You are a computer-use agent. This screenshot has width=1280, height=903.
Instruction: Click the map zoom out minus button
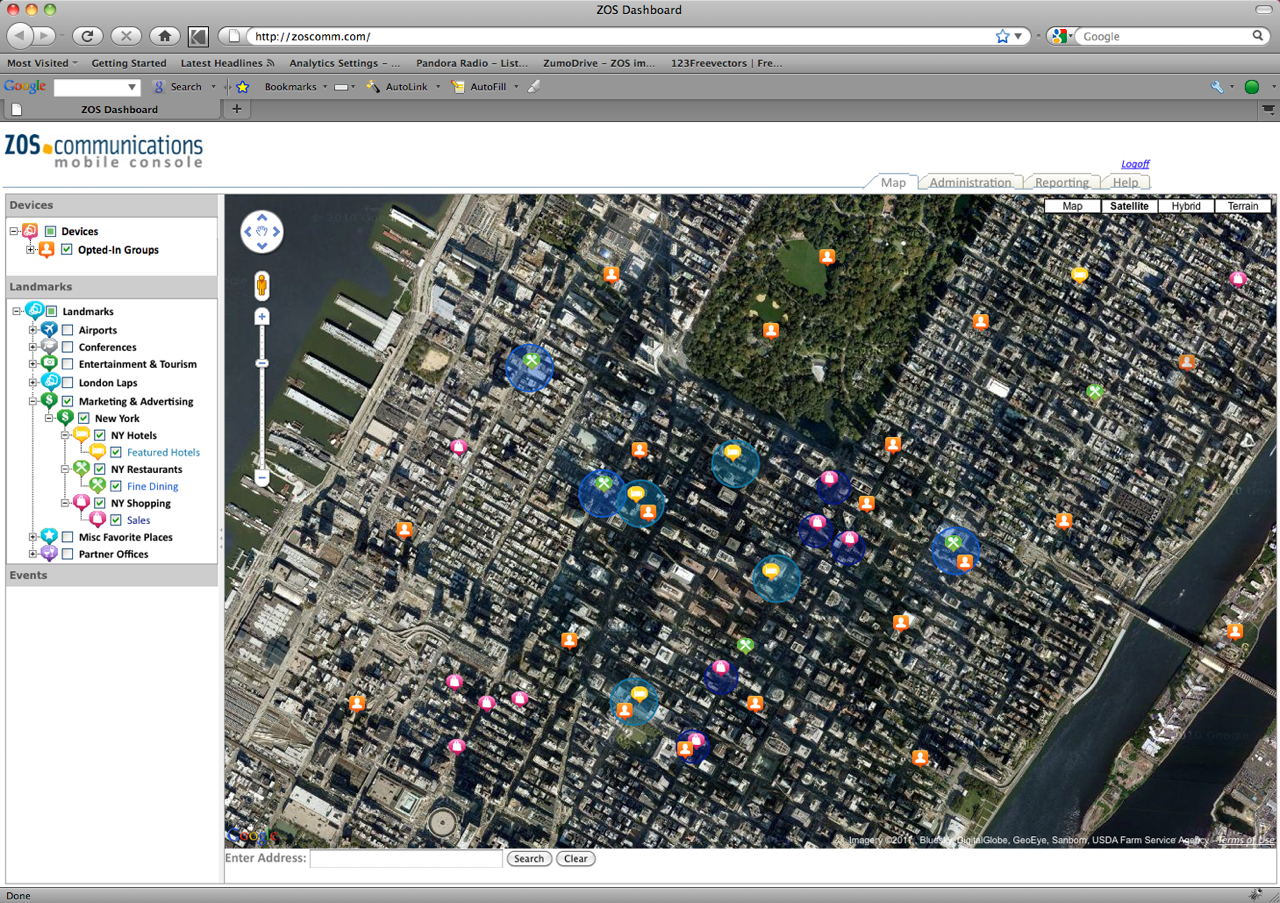click(262, 478)
